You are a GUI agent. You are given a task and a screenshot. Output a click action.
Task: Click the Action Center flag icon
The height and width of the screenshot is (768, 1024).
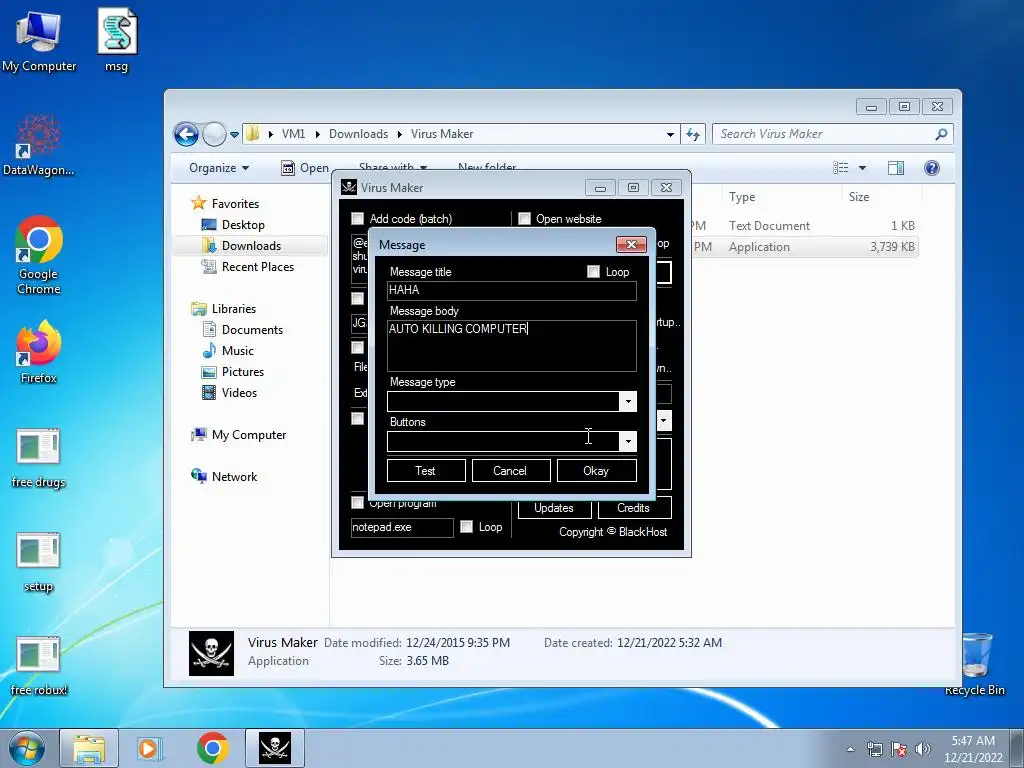pyautogui.click(x=899, y=749)
